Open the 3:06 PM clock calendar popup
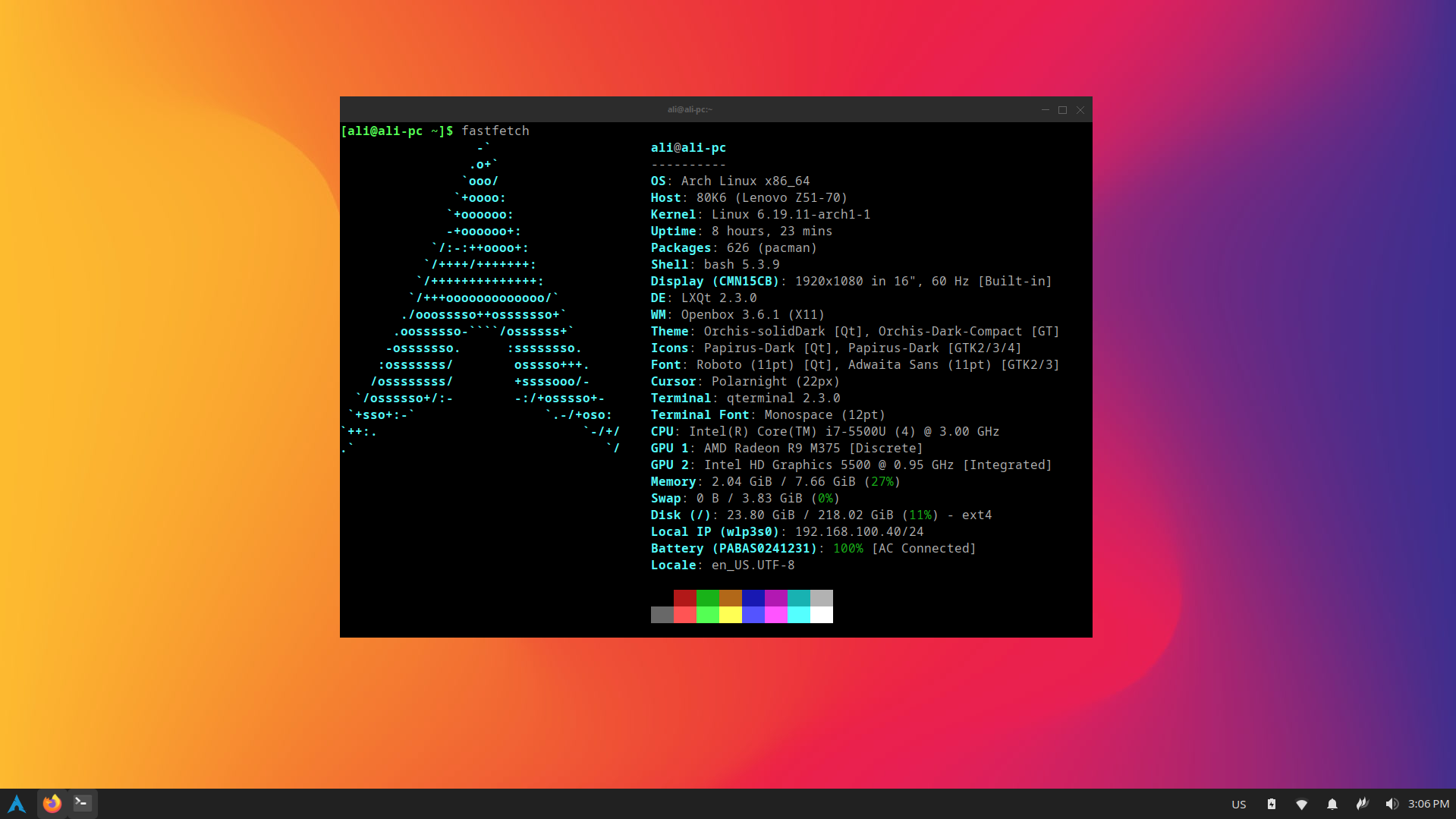This screenshot has height=819, width=1456. 1428,805
